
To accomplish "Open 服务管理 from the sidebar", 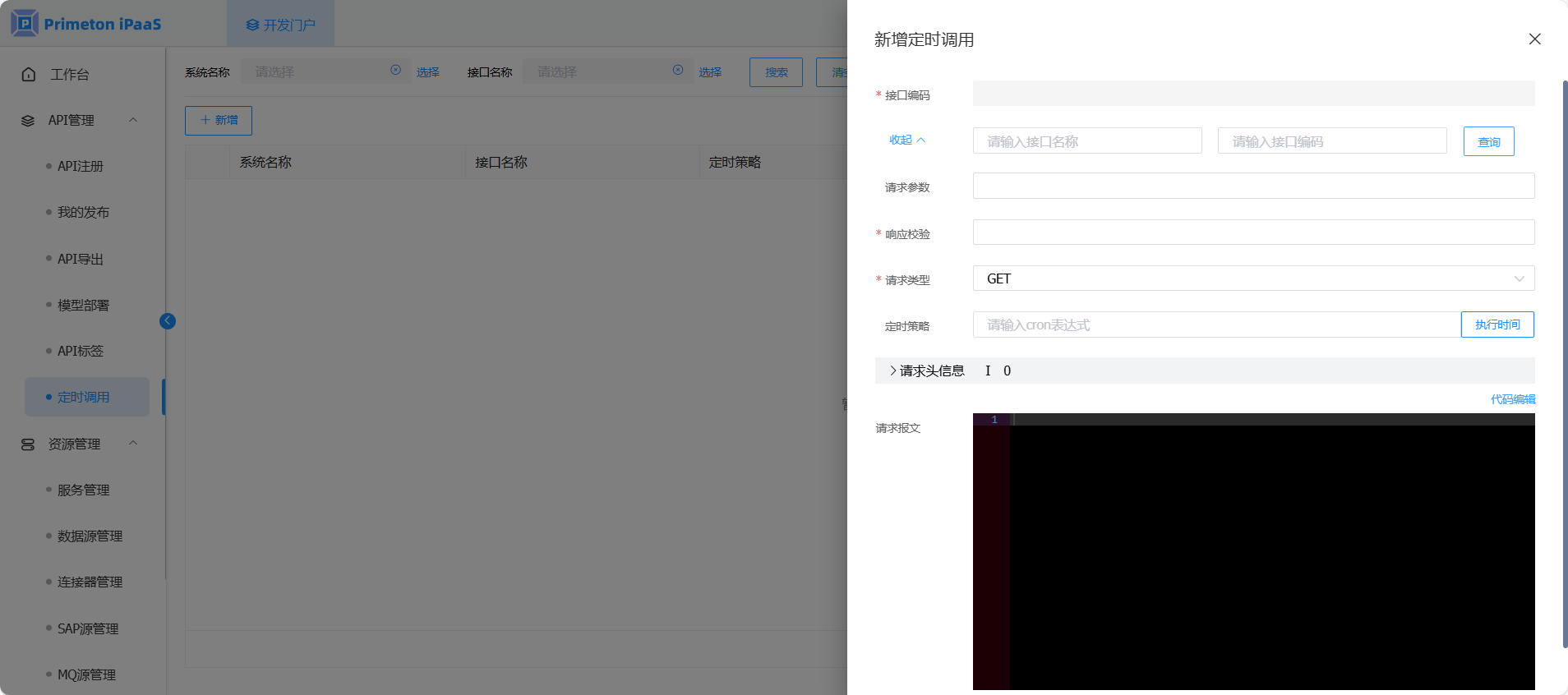I will click(x=83, y=490).
